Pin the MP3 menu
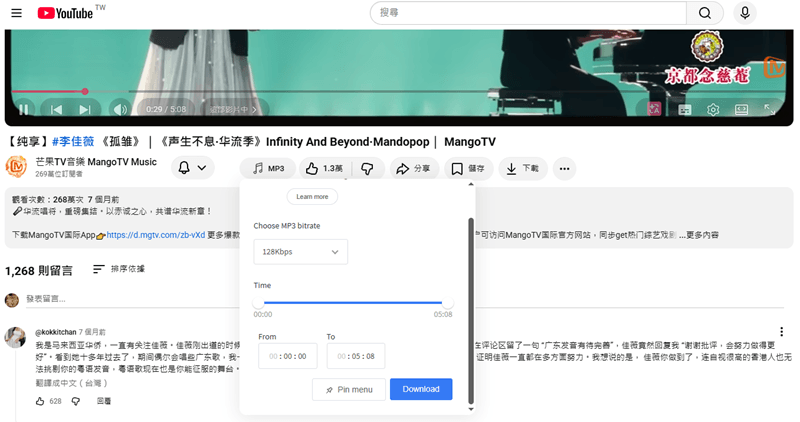Viewport: 800px width, 422px height. [x=349, y=389]
